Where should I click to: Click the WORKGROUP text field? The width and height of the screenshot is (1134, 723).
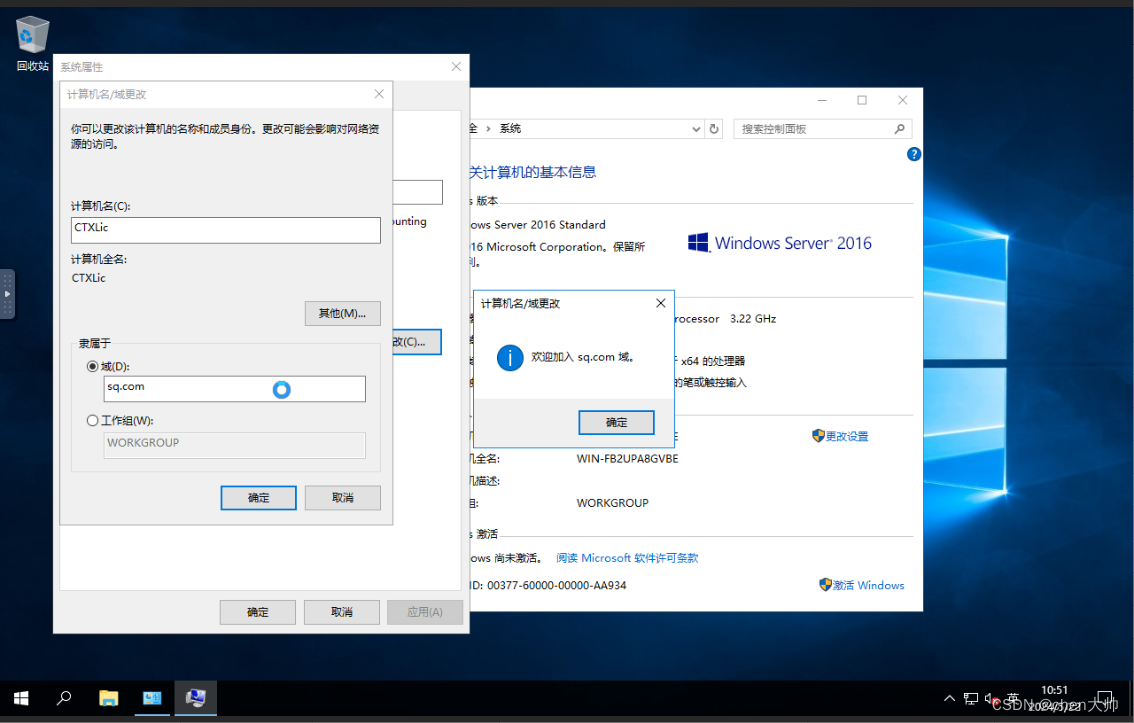pyautogui.click(x=234, y=445)
